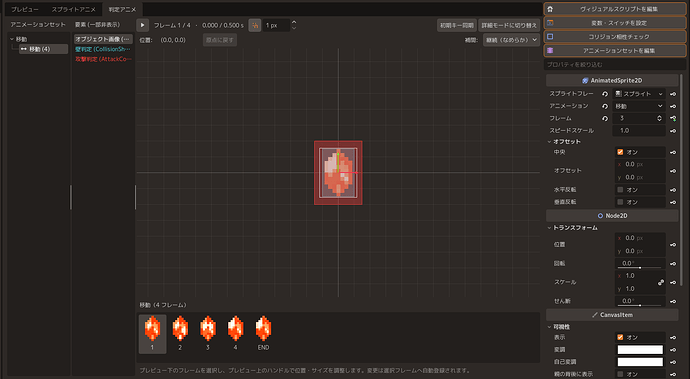Play the collision animation preview
The image size is (690, 379).
[142, 25]
